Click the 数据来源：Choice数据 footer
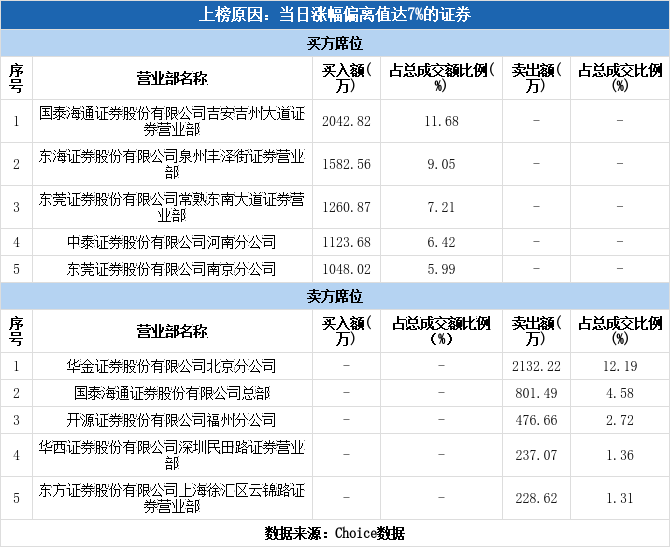This screenshot has width=670, height=547. [335, 533]
